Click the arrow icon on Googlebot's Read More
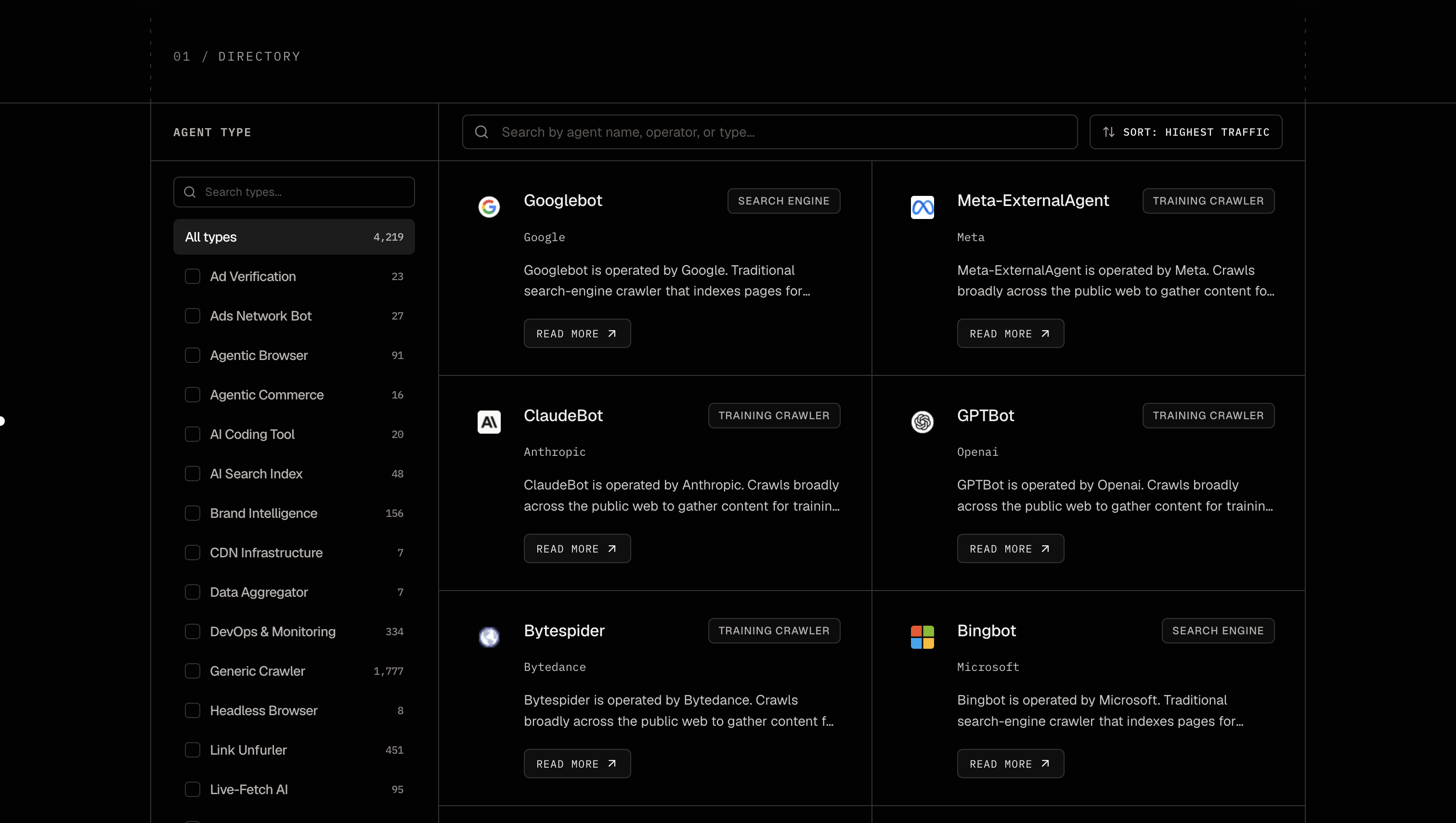Viewport: 1456px width, 823px height. [612, 334]
